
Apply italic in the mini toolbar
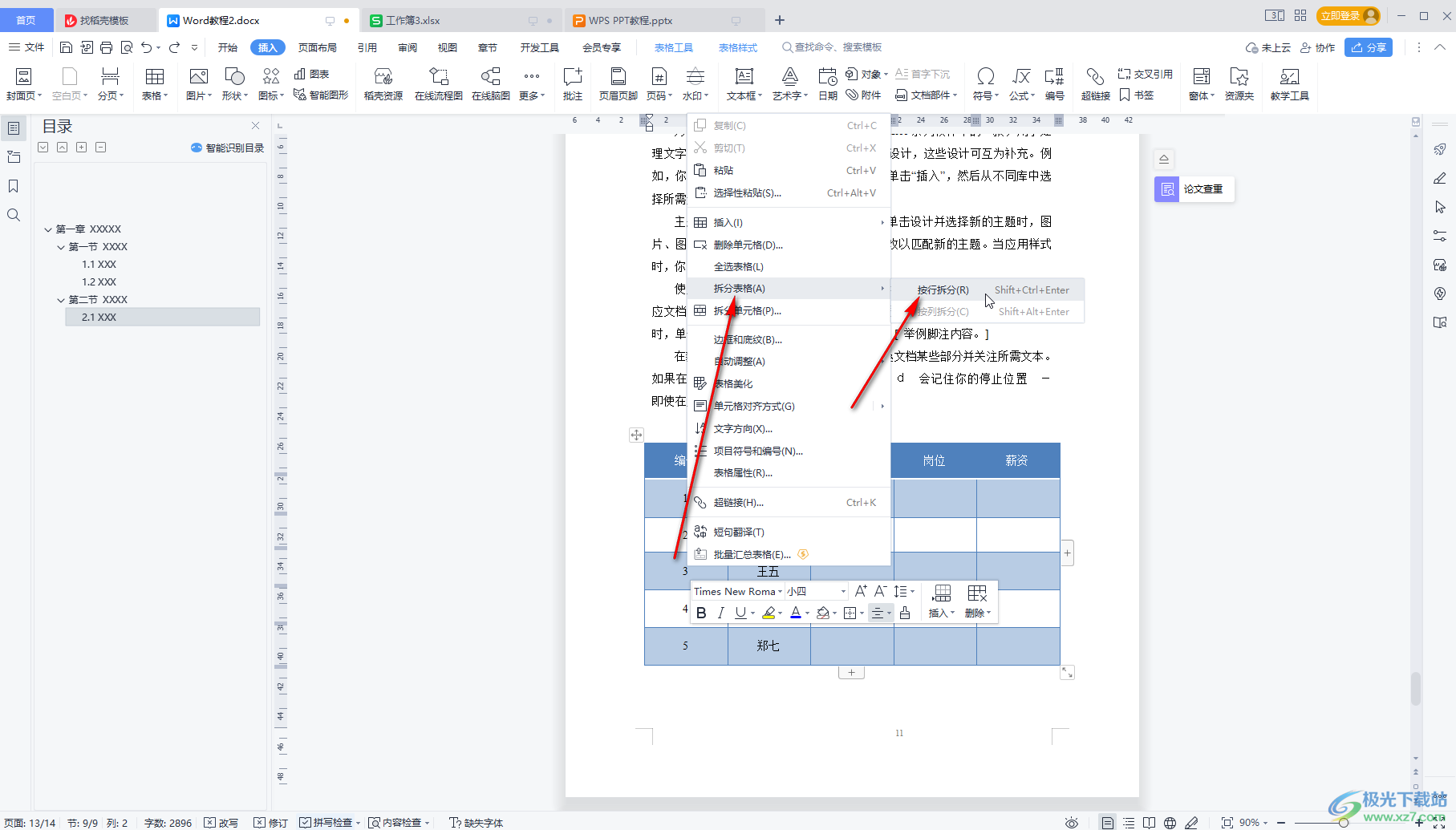[x=720, y=613]
